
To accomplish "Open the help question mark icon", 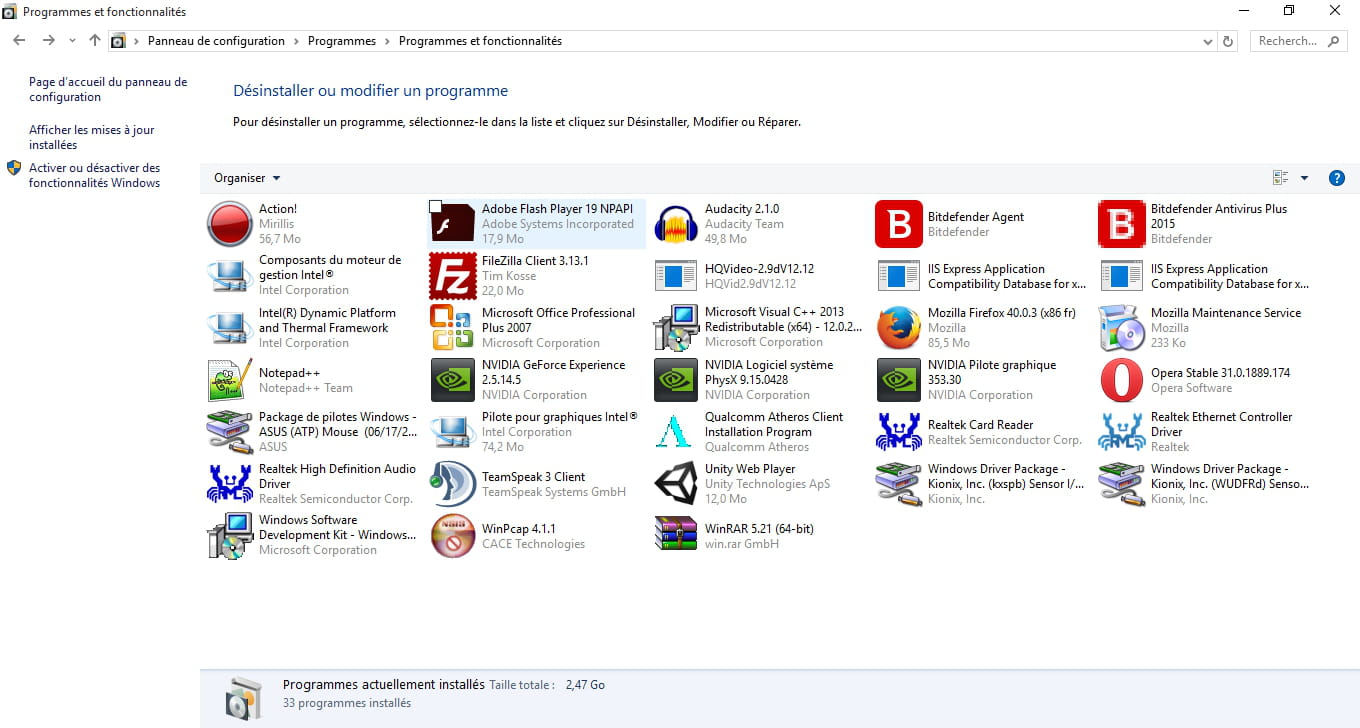I will (1336, 178).
